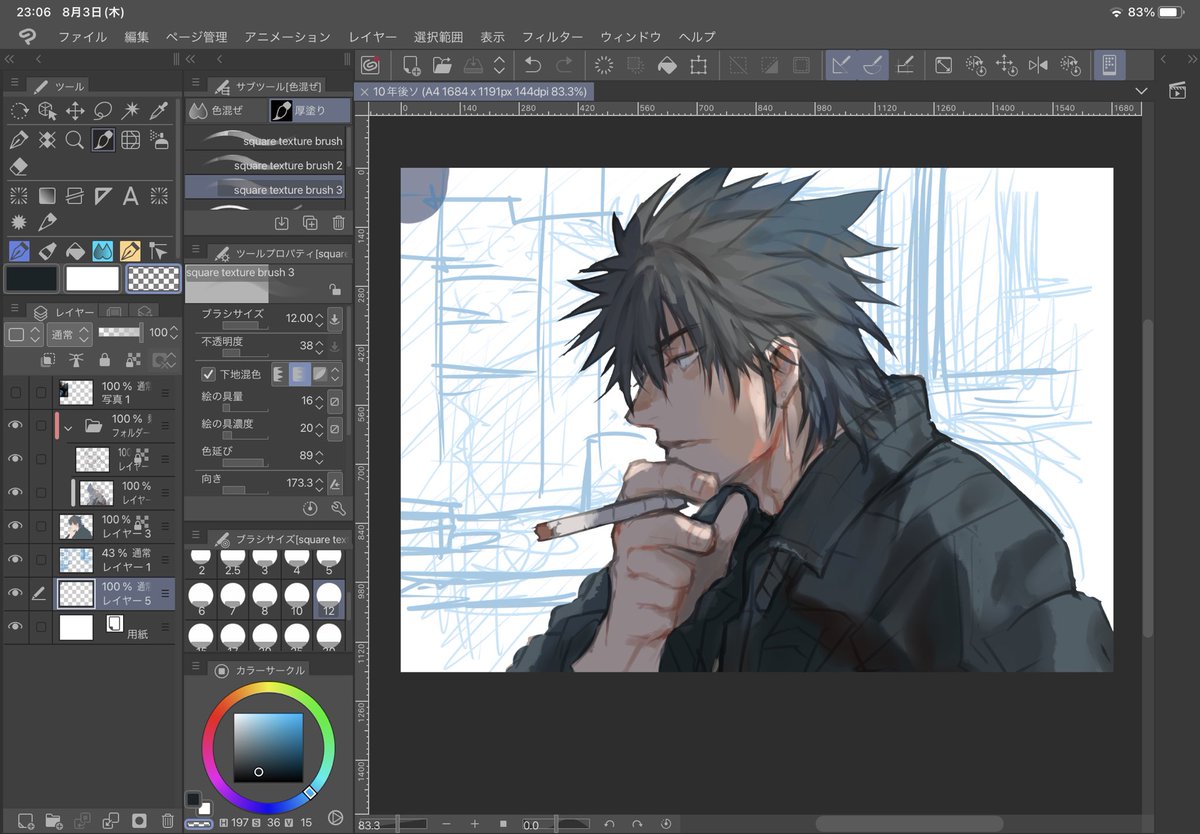
Task: Switch to the 厚塗り subtool tab
Action: 311,111
